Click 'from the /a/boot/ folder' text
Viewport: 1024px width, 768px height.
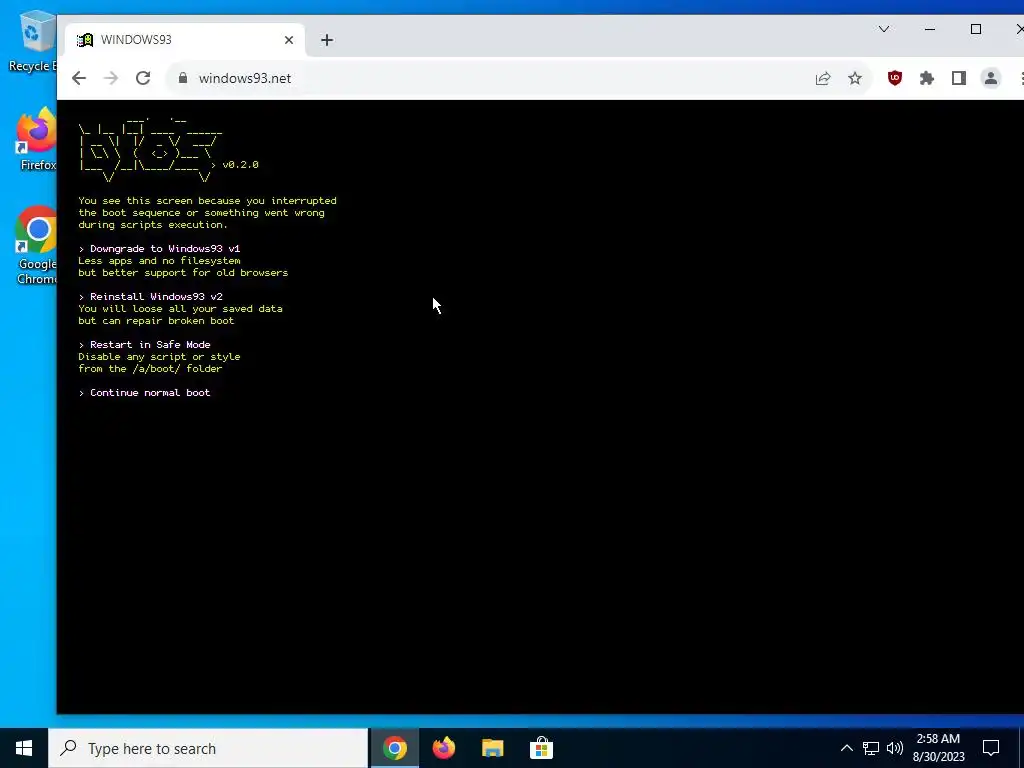[x=150, y=368]
